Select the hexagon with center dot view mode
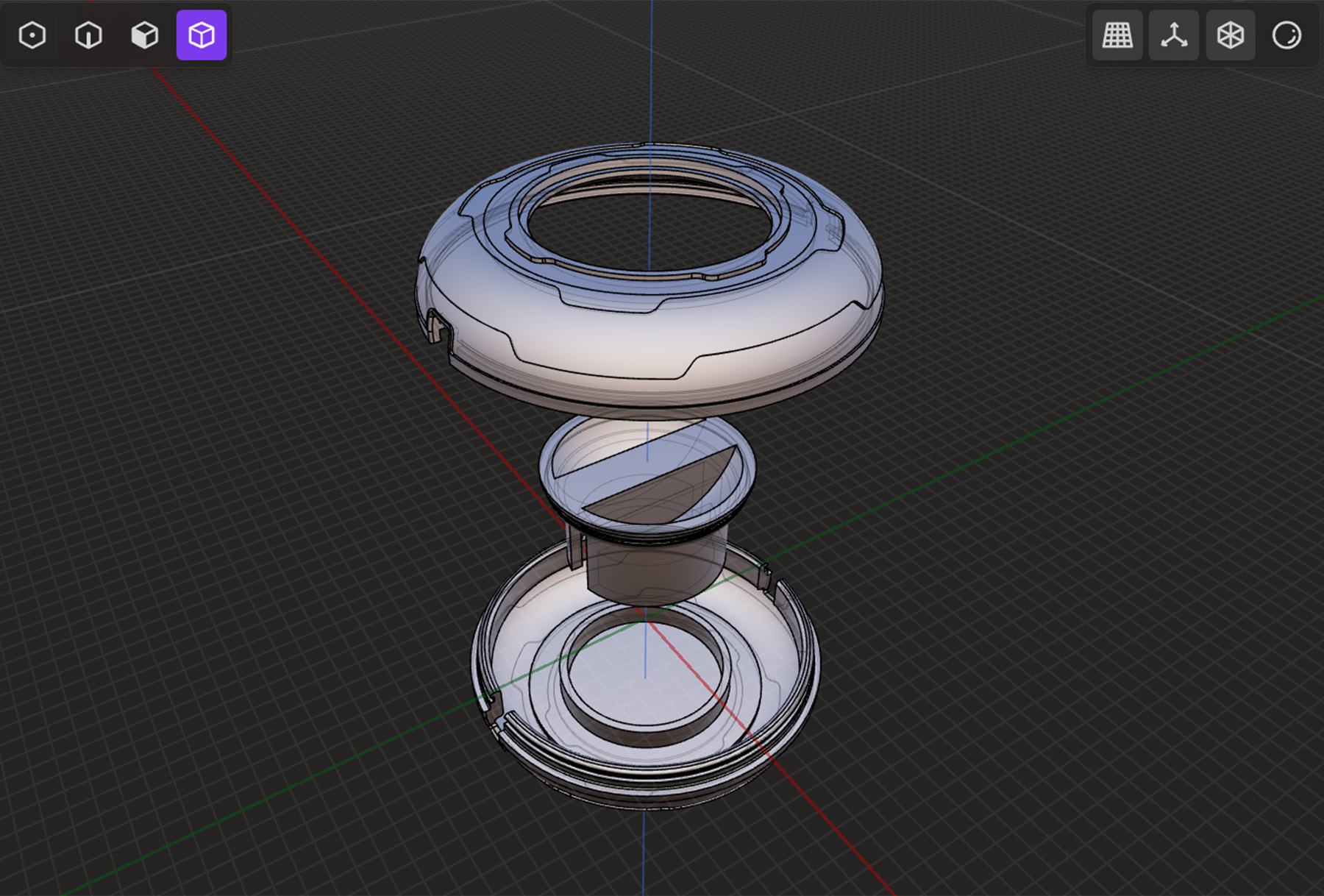The width and height of the screenshot is (1324, 896). point(32,35)
